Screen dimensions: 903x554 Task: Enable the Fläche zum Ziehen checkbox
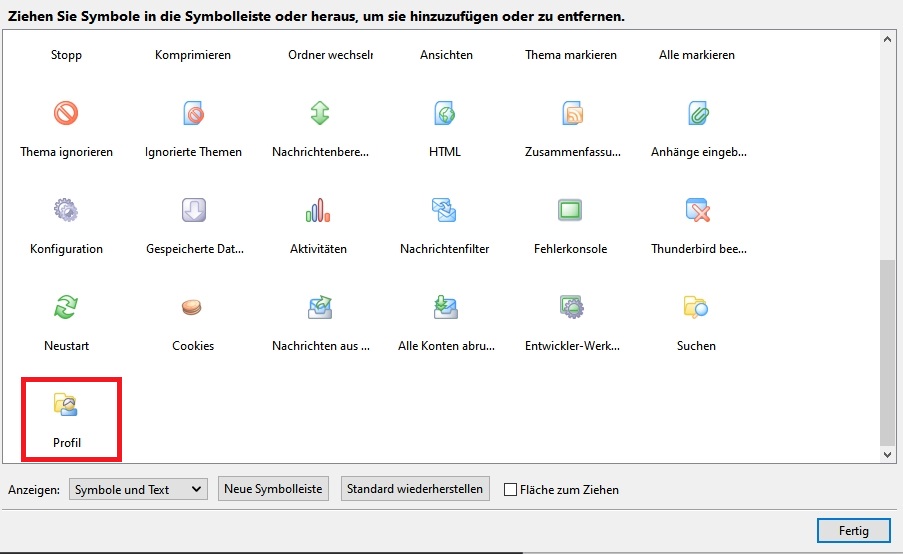[x=511, y=490]
